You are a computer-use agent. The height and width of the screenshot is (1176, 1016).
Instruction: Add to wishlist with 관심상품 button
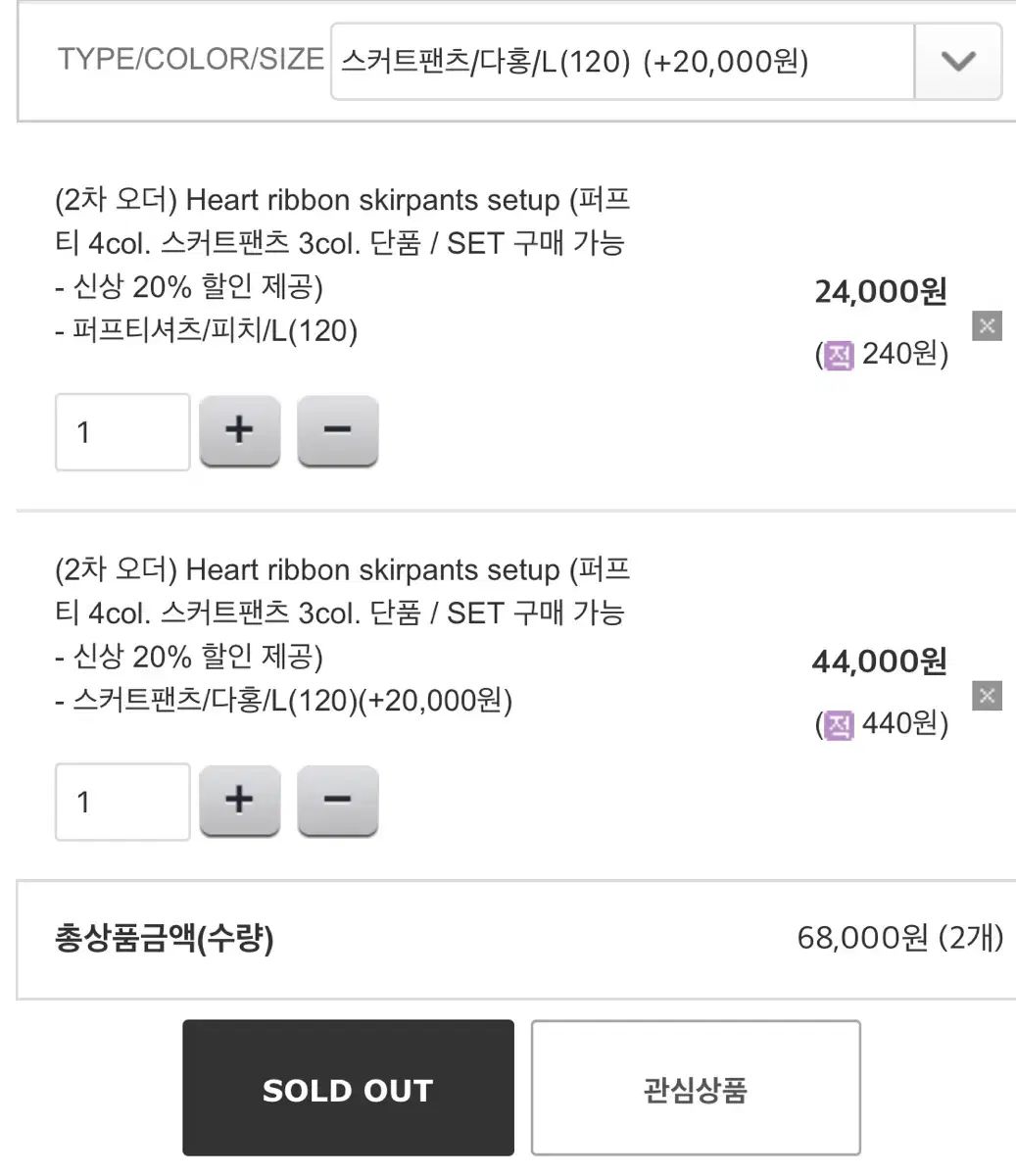[x=696, y=1088]
